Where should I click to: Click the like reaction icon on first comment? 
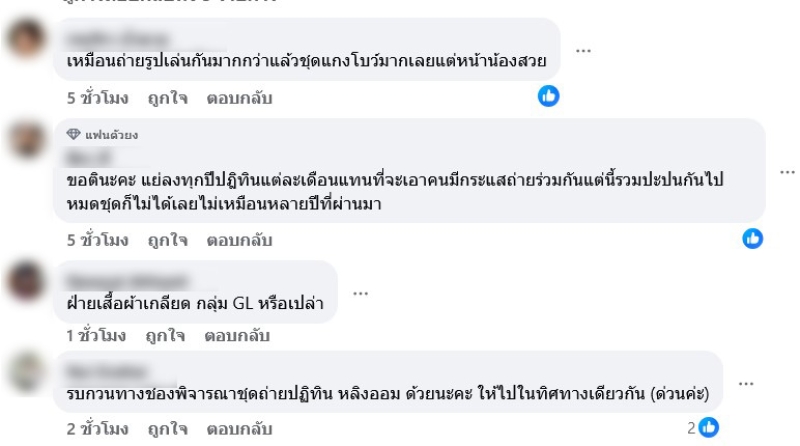coord(548,96)
